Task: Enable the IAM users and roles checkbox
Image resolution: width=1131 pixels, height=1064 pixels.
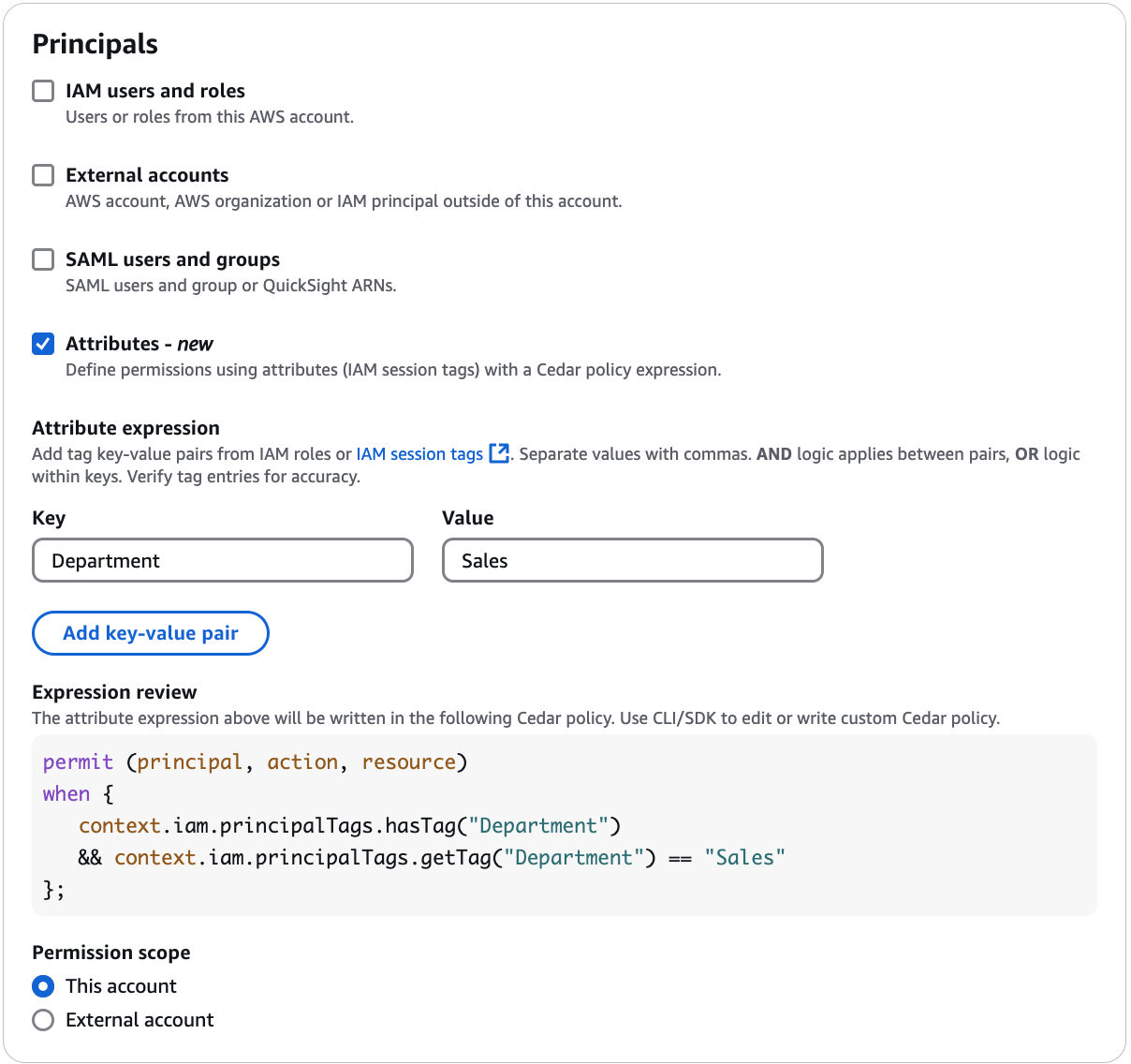Action: click(43, 91)
